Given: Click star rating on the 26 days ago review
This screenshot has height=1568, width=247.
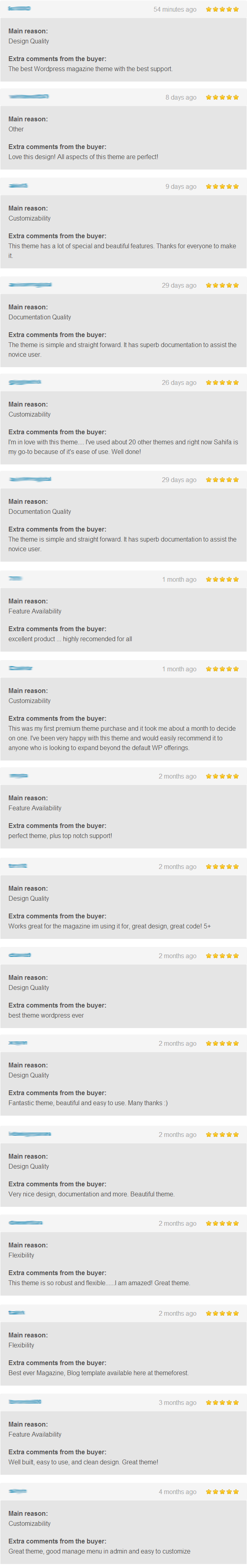Looking at the screenshot, I should (x=222, y=382).
